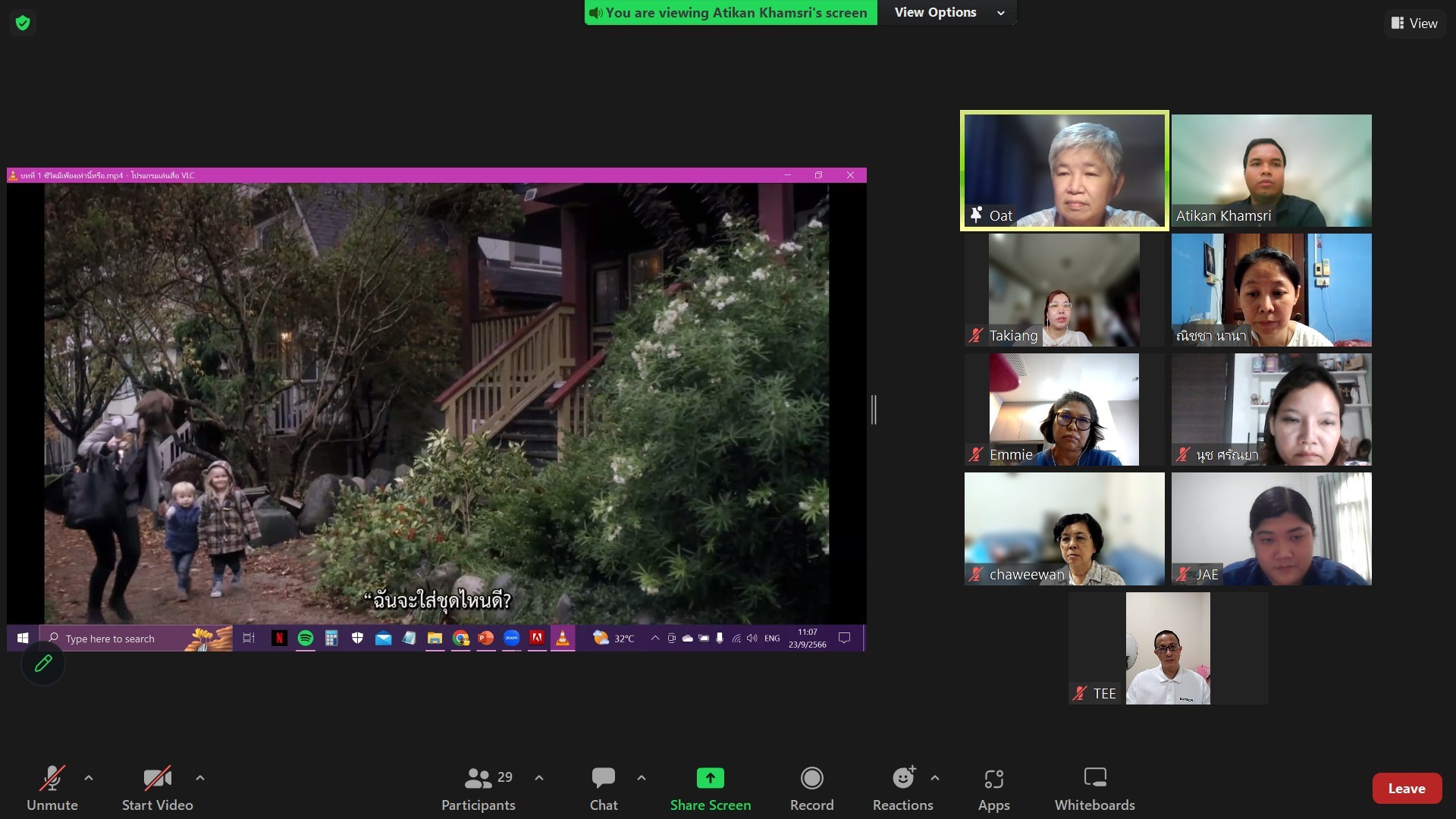Click the PowerPoint icon in shared taskbar
This screenshot has width=1456, height=819.
click(486, 639)
